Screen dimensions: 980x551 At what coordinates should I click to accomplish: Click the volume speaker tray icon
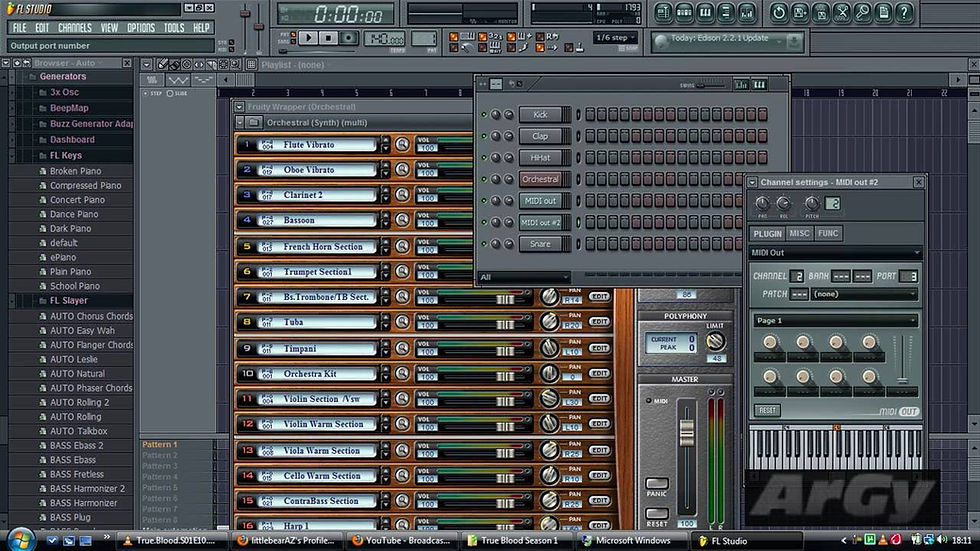942,540
